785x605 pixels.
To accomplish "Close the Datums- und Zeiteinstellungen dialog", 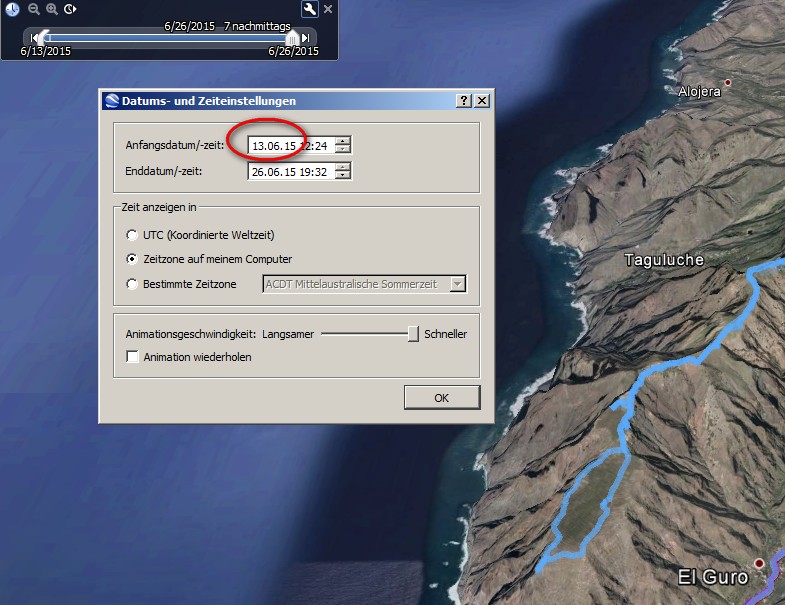I will [x=482, y=101].
